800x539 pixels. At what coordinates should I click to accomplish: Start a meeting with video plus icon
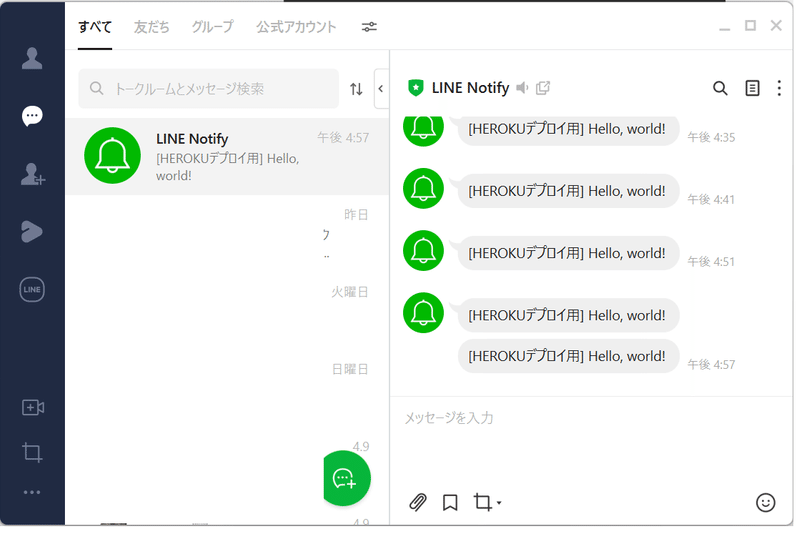tap(33, 407)
